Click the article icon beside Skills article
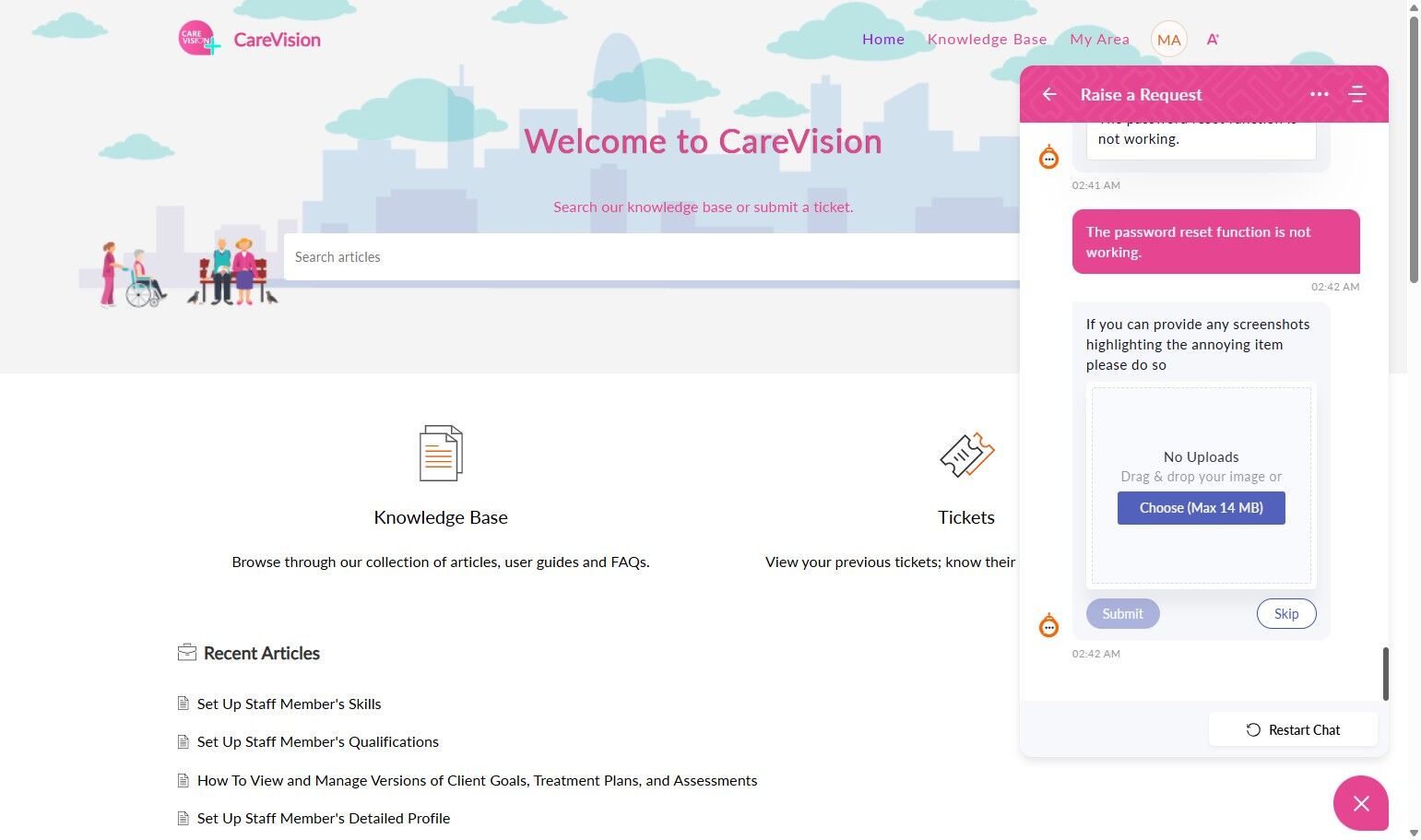Viewport: 1421px width, 840px height. (184, 704)
